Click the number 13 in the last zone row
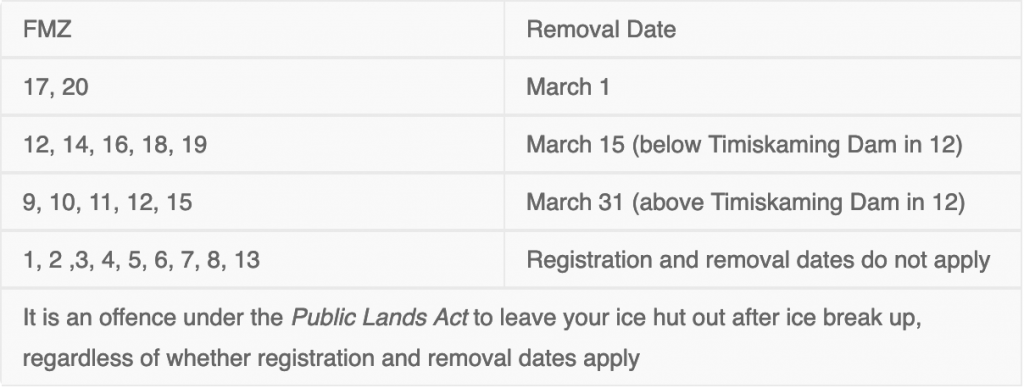Viewport: 1024px width, 388px height. point(247,259)
